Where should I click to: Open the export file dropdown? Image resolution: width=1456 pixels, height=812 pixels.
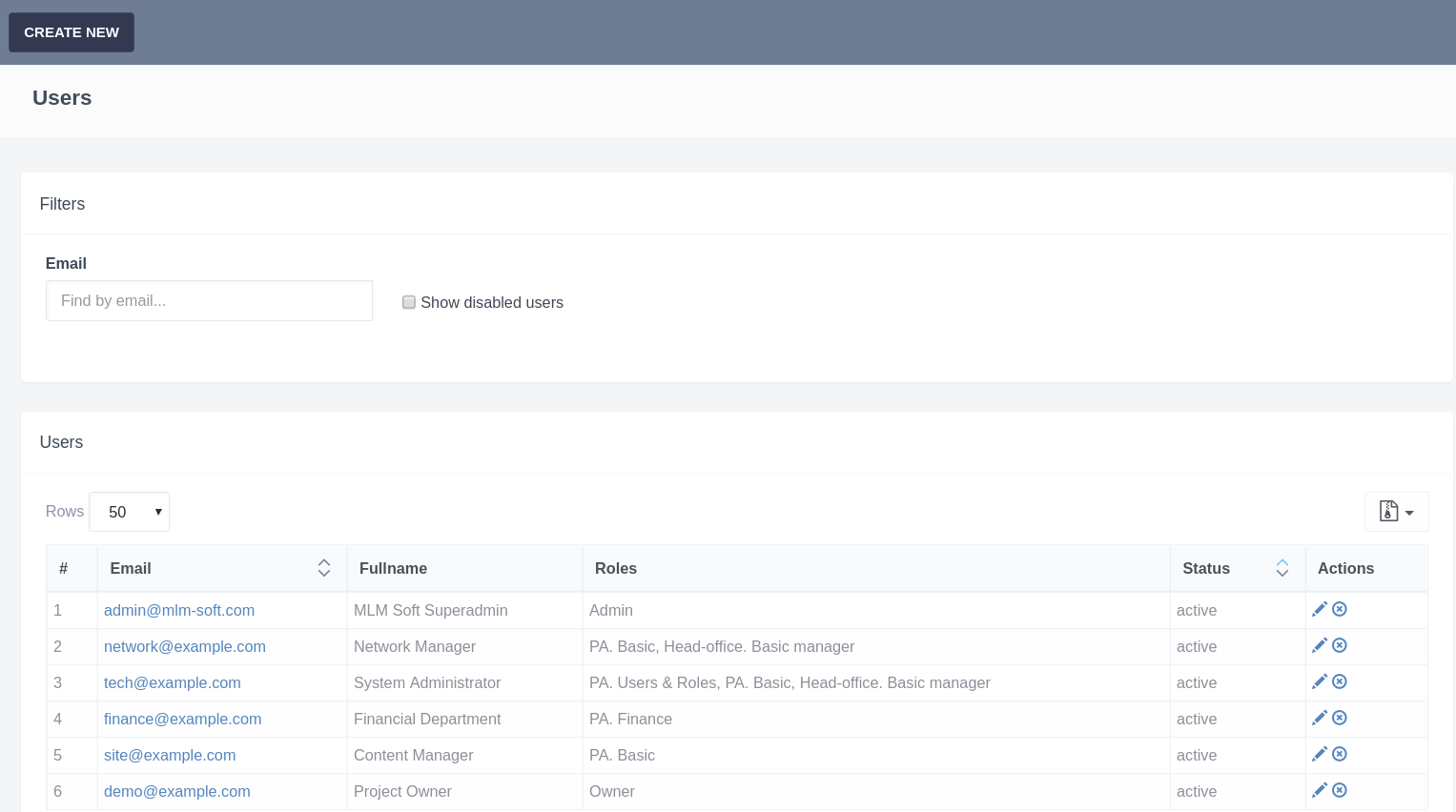pyautogui.click(x=1396, y=512)
